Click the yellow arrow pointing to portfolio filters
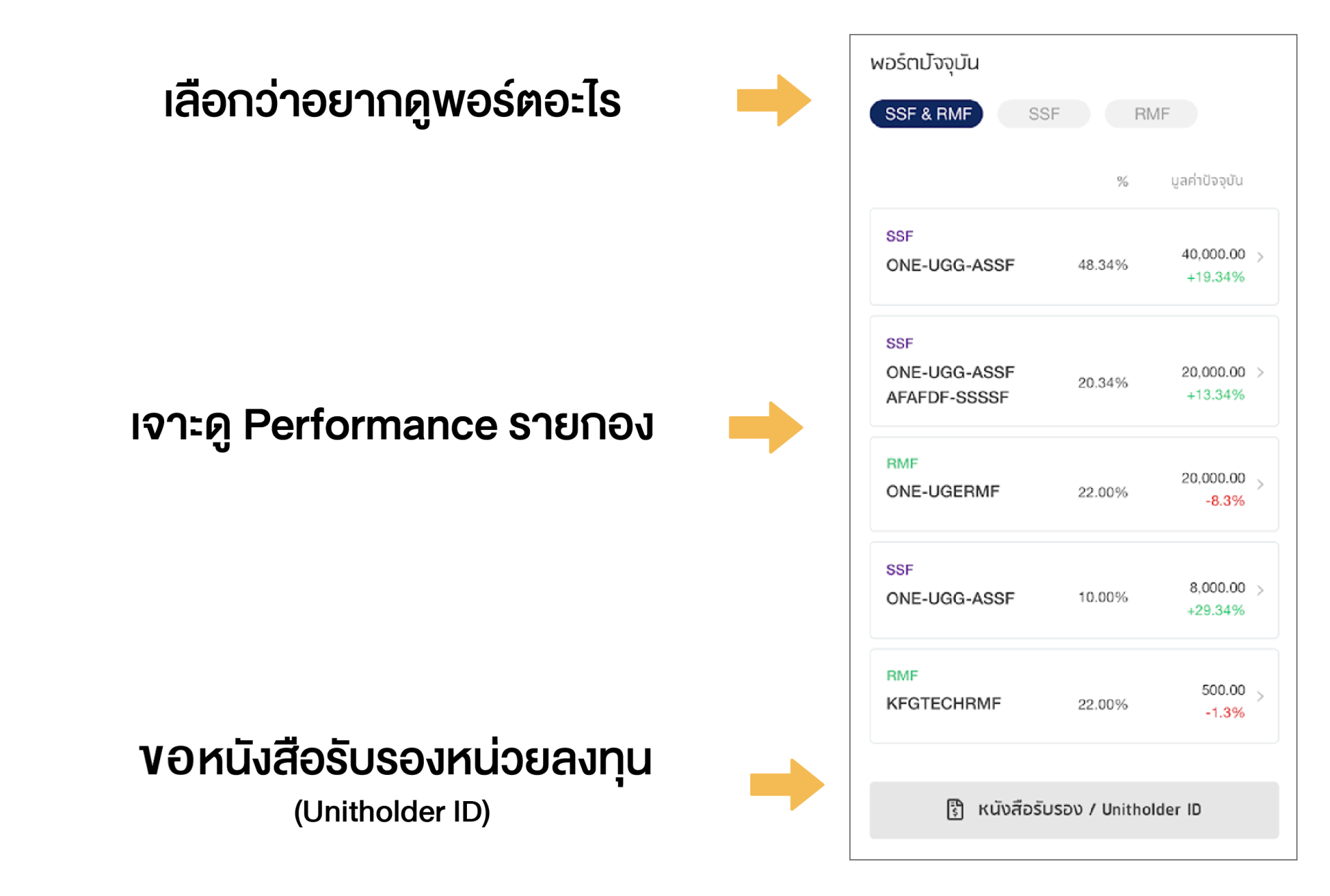 773,100
